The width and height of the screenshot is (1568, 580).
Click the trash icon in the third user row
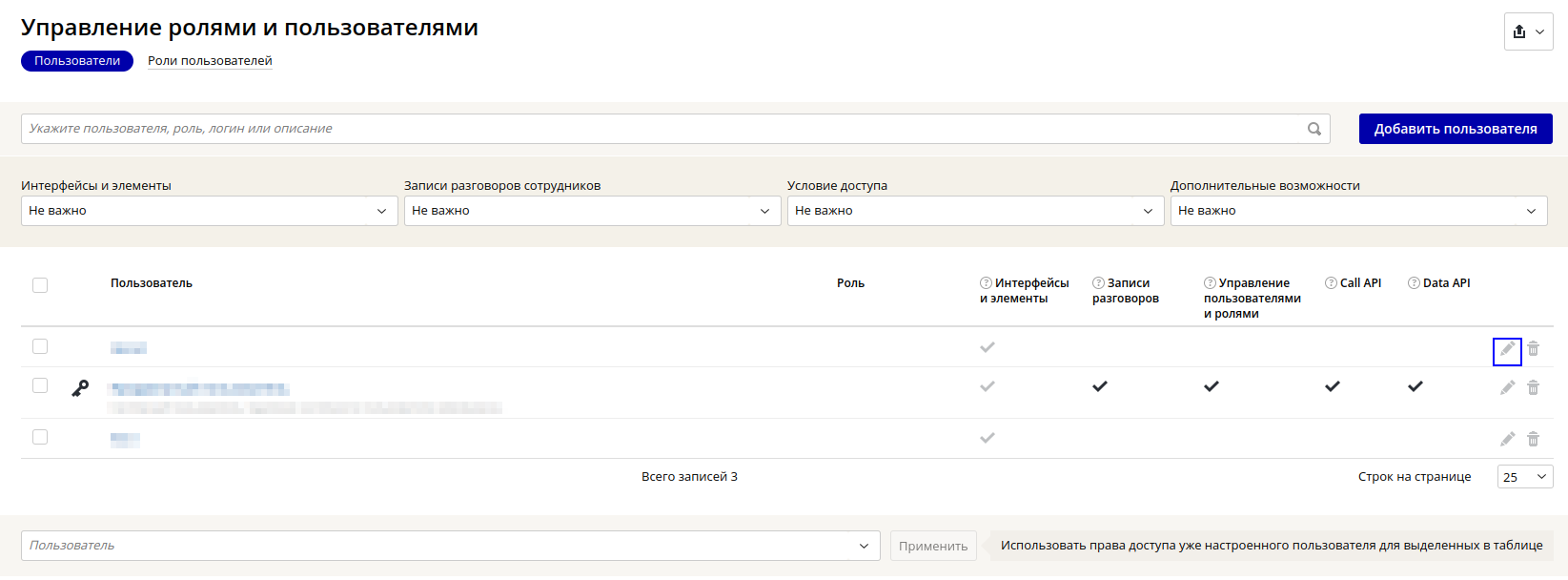[x=1533, y=439]
